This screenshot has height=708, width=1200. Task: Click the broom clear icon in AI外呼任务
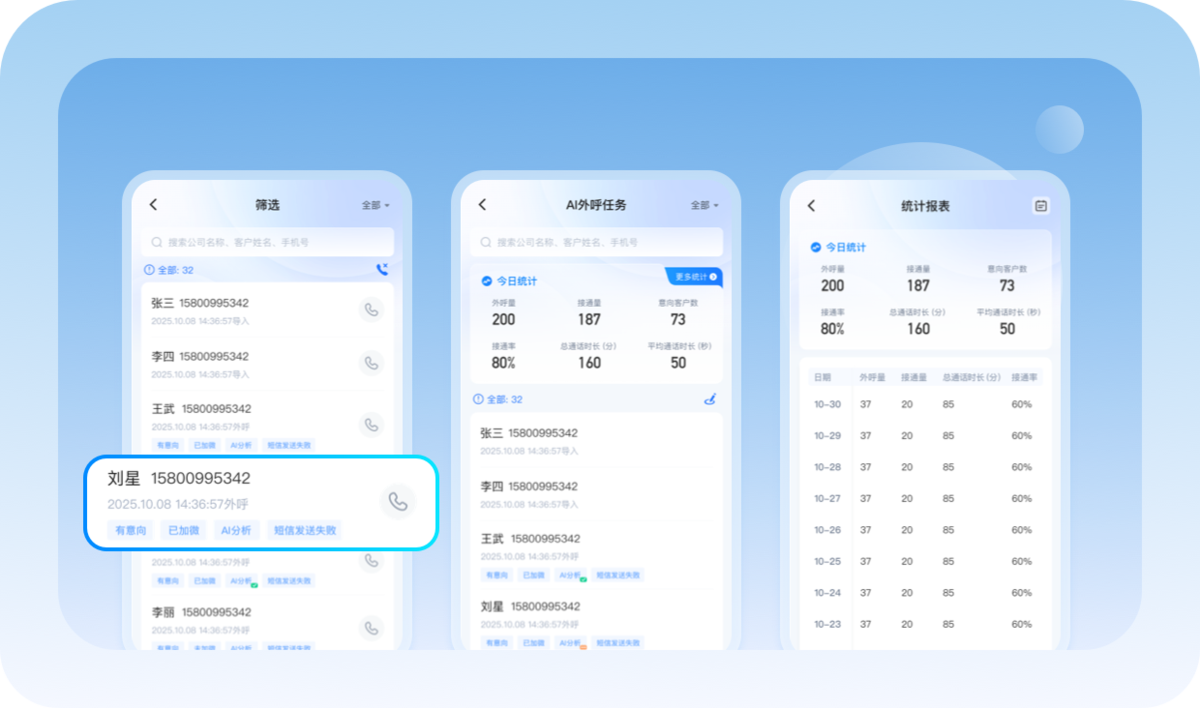tap(711, 399)
